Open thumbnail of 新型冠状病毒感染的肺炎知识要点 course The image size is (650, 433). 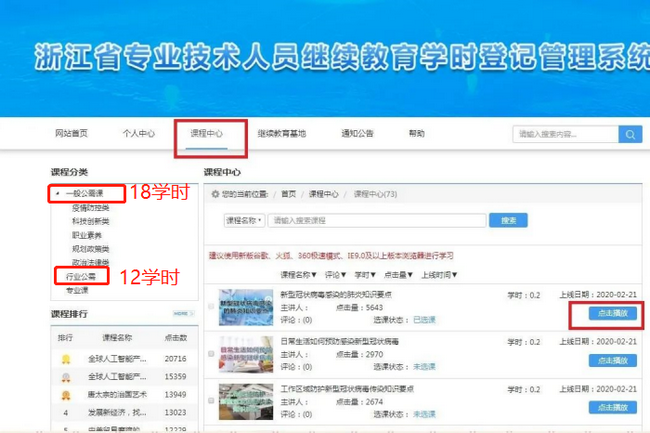(x=245, y=307)
